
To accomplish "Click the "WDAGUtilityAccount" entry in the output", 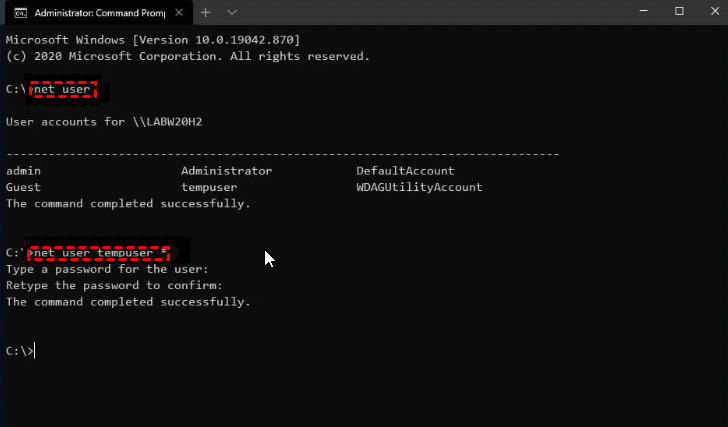I will (x=419, y=187).
